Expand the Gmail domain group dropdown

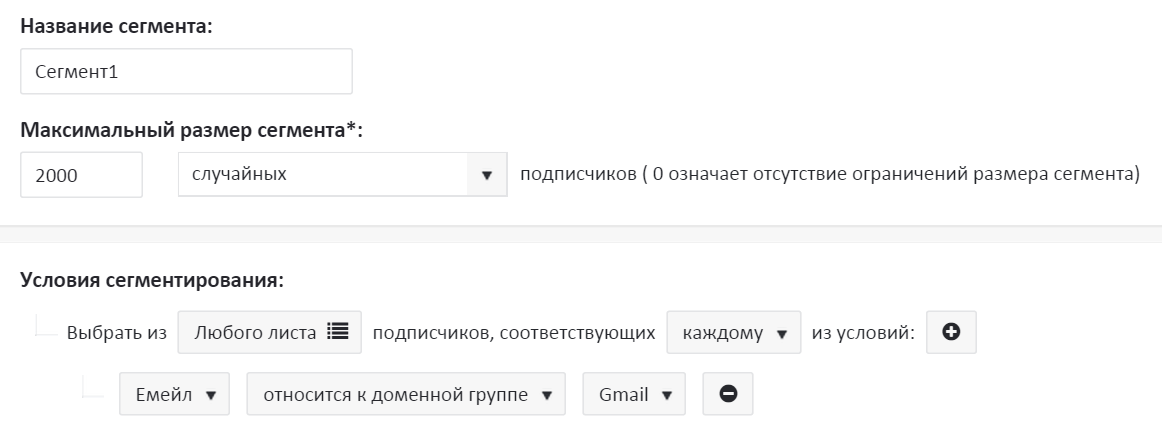point(634,394)
